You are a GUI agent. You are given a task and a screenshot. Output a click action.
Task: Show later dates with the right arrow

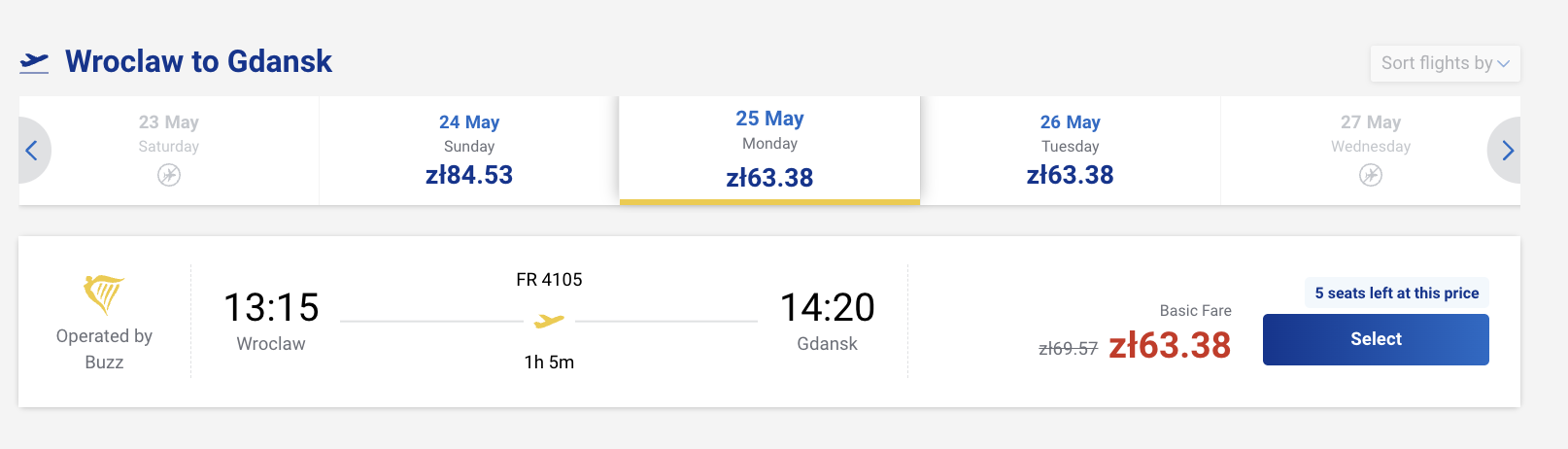click(x=1507, y=151)
